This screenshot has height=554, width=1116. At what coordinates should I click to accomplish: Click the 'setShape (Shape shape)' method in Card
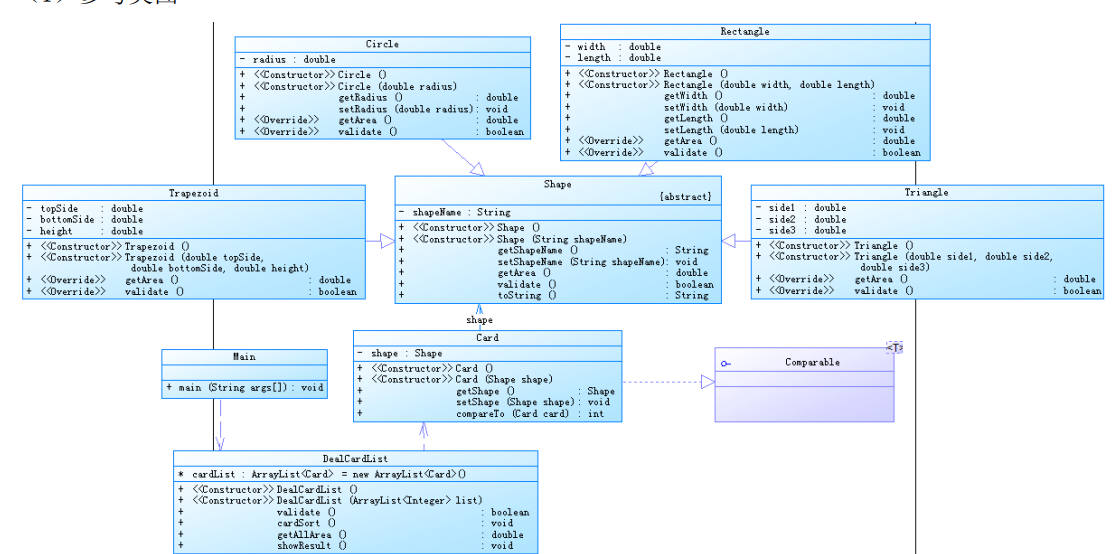tap(515, 402)
